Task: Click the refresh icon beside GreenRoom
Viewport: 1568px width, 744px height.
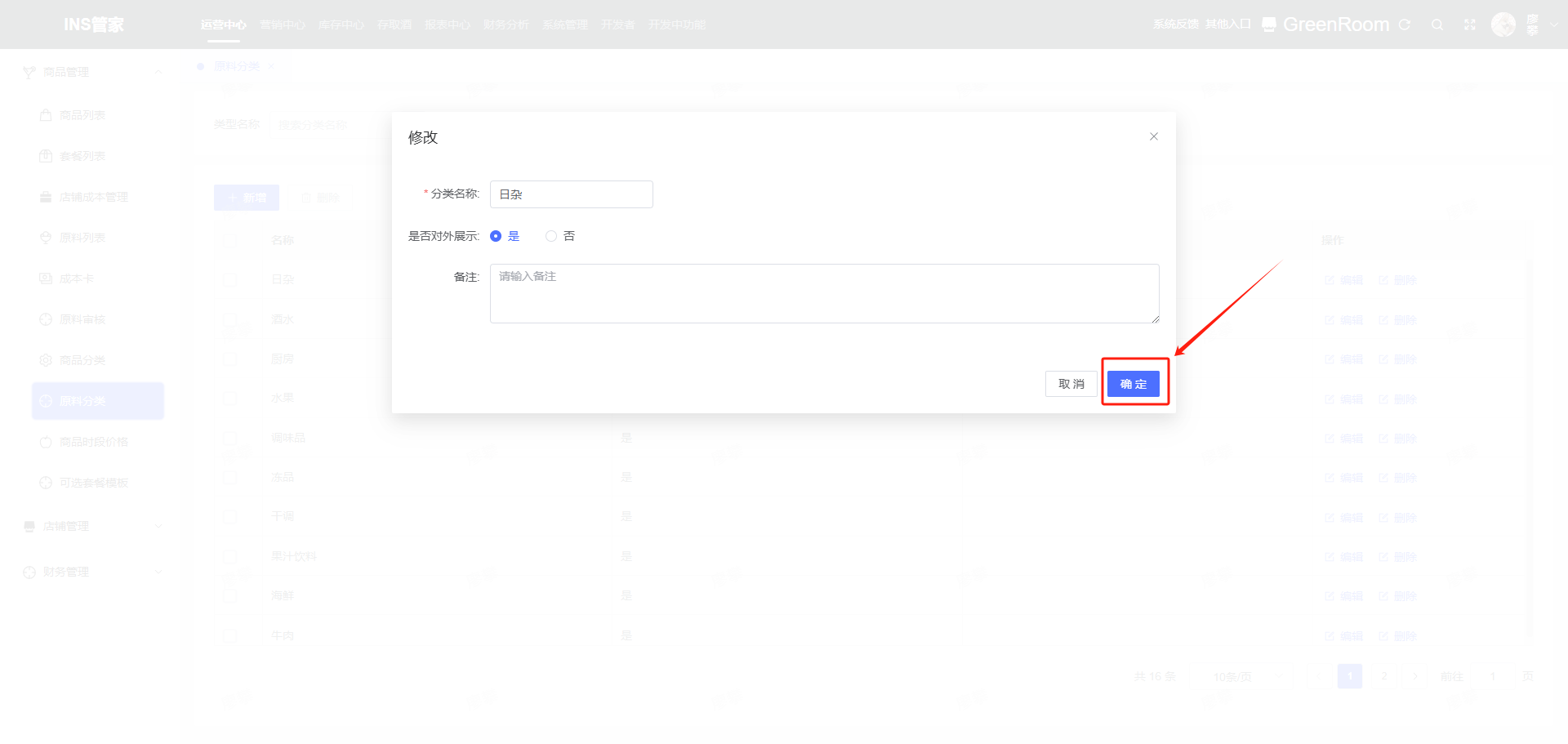Action: coord(1405,25)
